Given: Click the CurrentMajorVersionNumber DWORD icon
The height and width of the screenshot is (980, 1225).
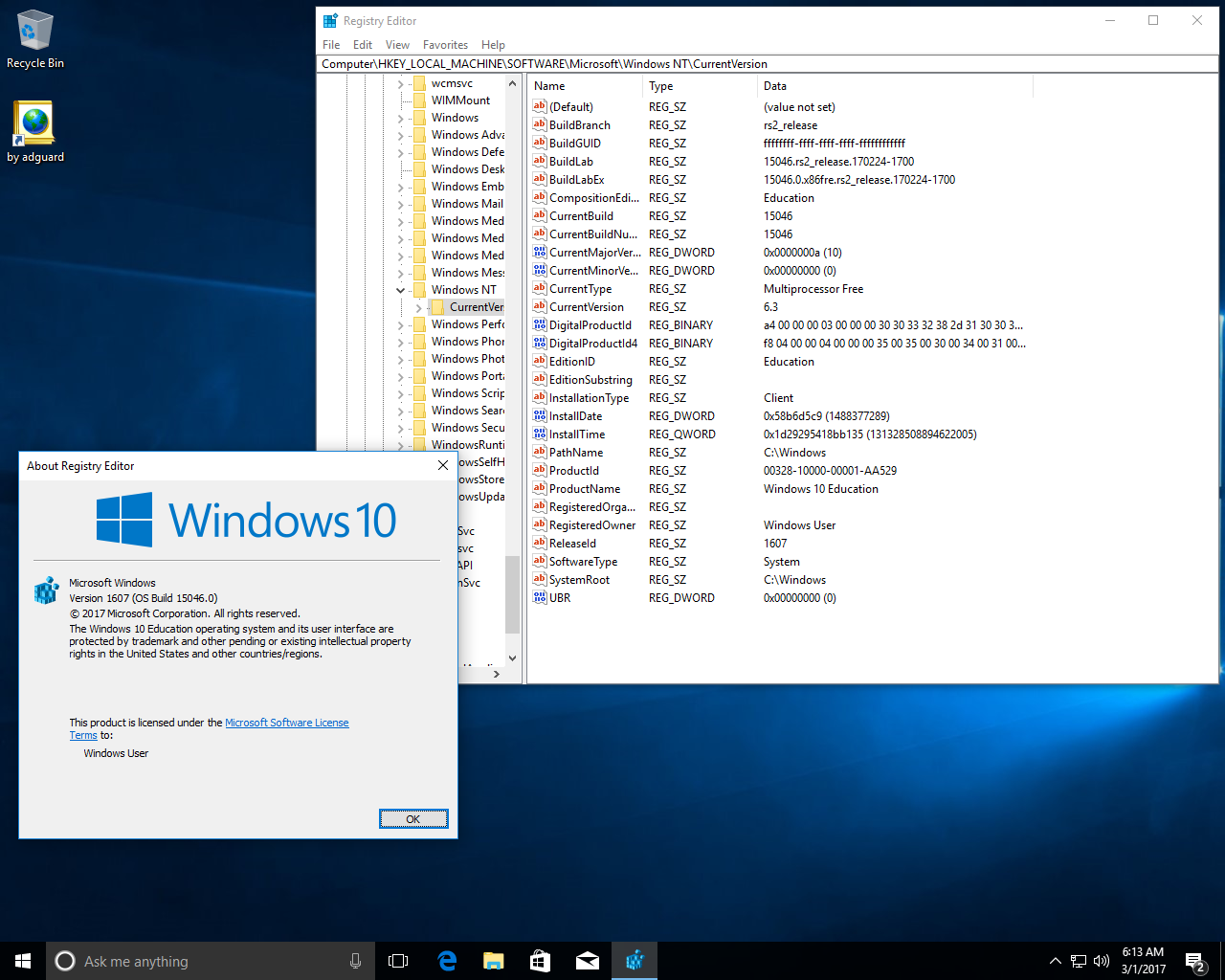Looking at the screenshot, I should click(x=540, y=252).
